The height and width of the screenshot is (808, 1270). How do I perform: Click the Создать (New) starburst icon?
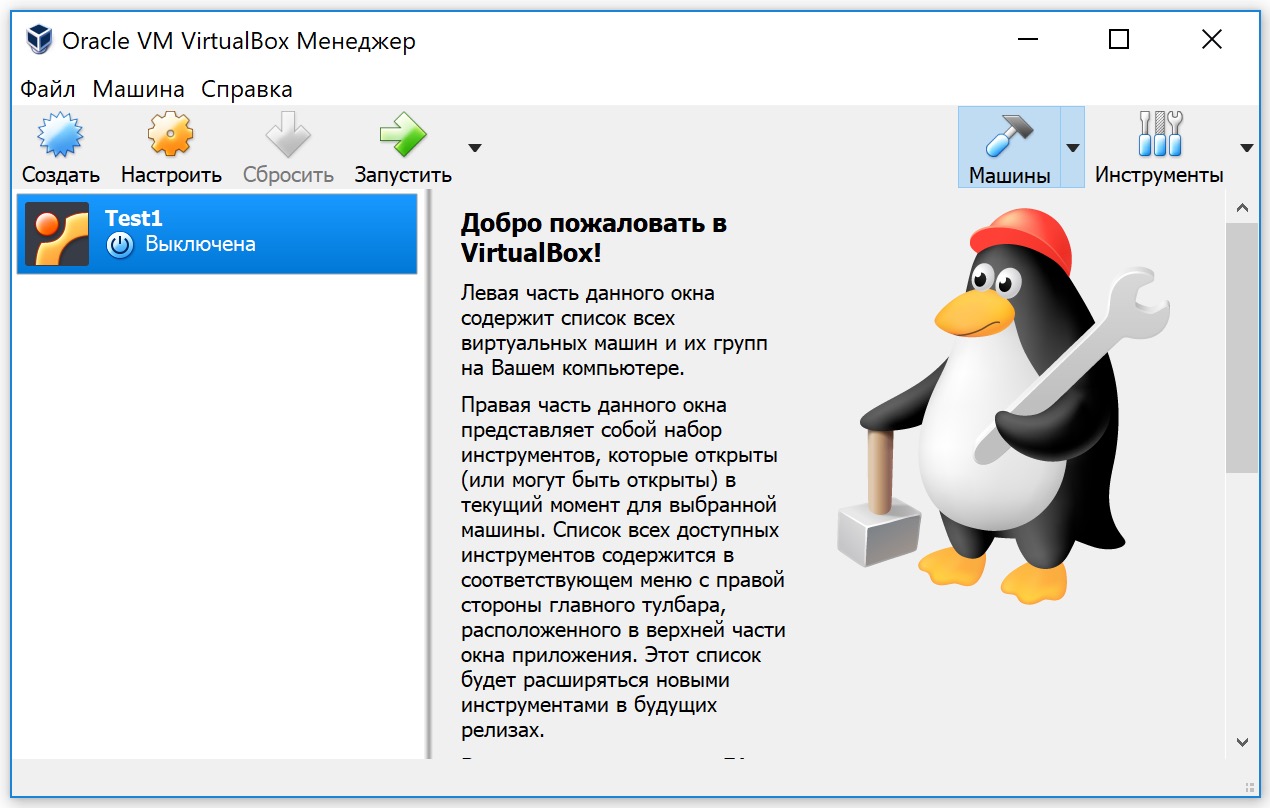pyautogui.click(x=60, y=135)
